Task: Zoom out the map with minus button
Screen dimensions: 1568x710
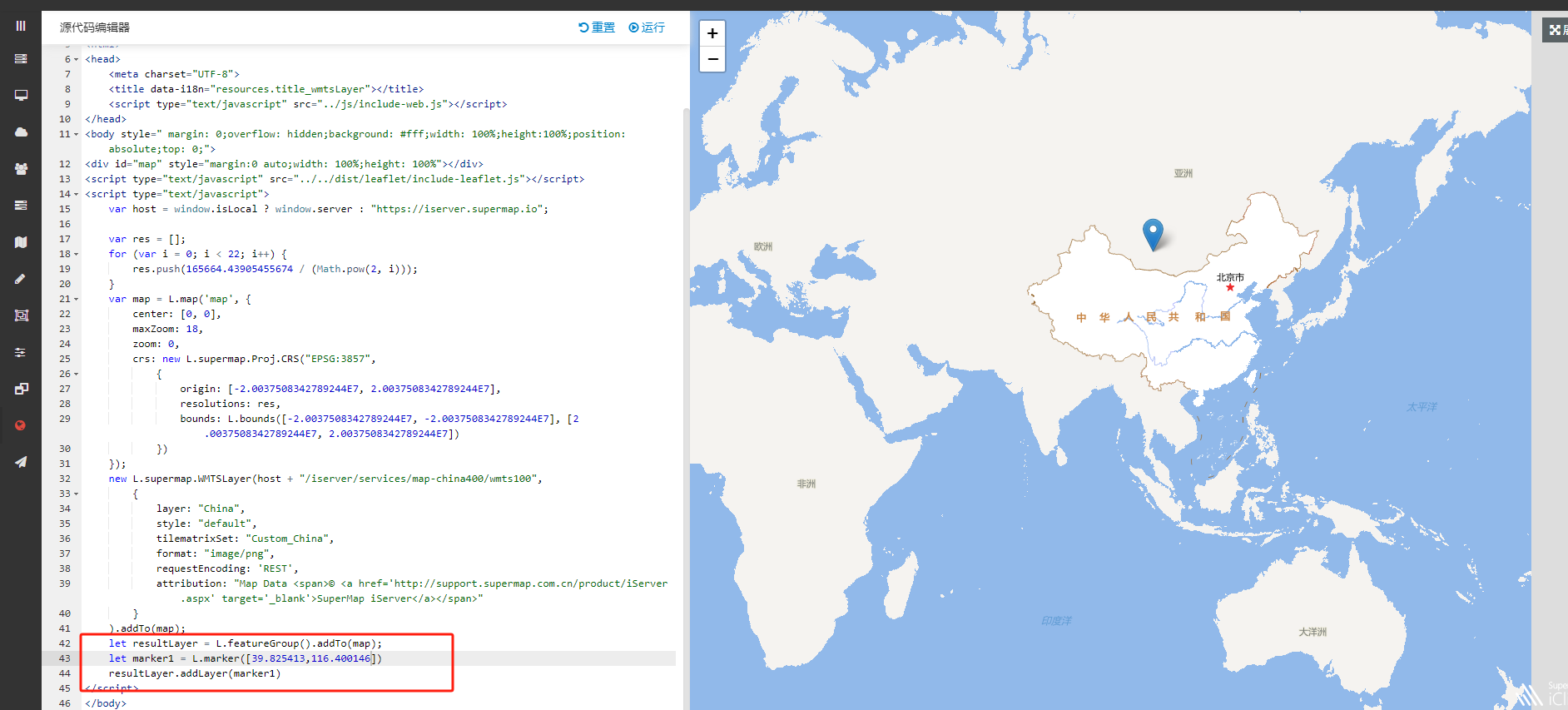Action: click(x=712, y=59)
